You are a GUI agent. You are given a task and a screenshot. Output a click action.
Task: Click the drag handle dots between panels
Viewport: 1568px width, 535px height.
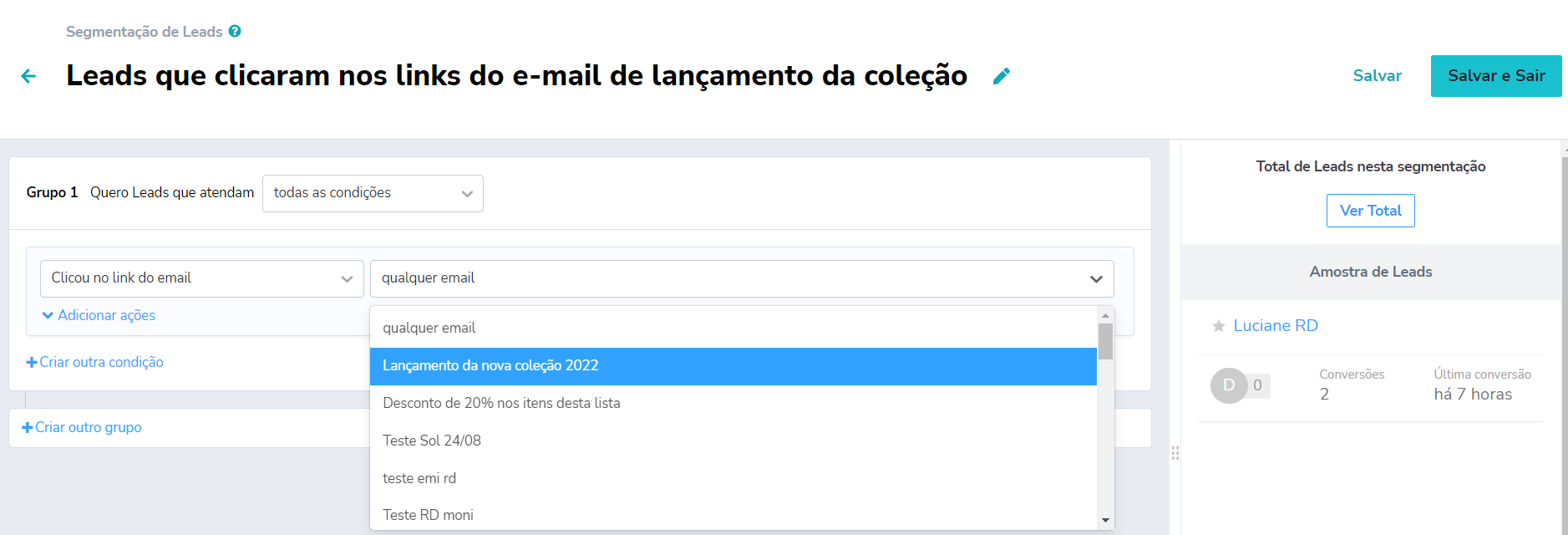[x=1175, y=452]
